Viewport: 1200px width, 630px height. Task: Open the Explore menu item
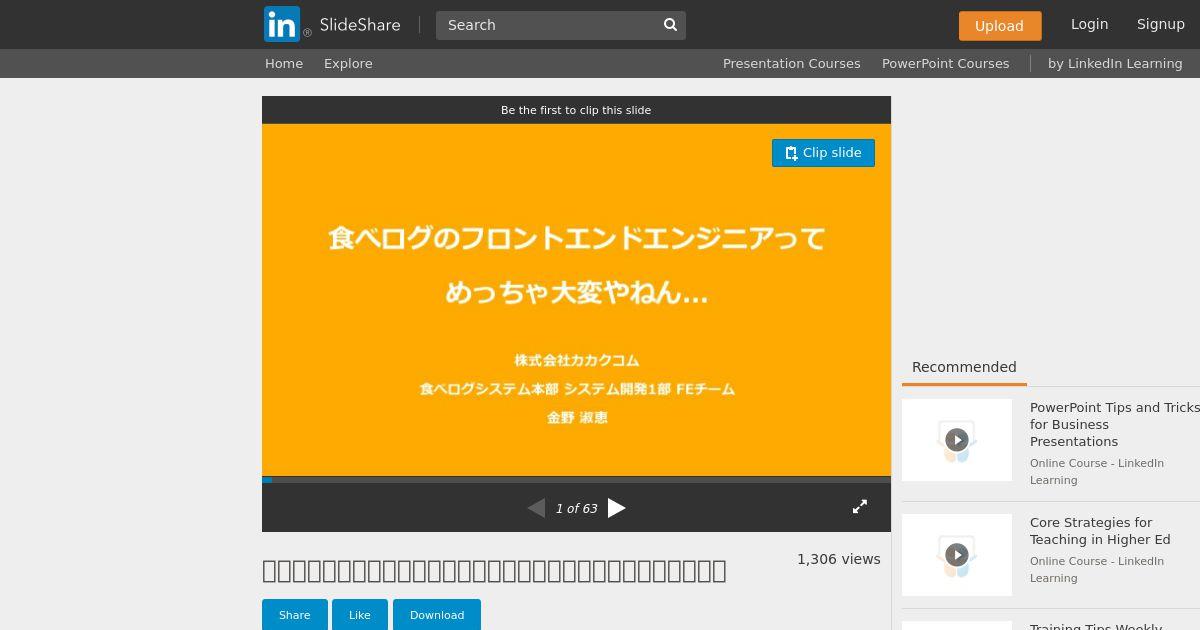point(348,63)
